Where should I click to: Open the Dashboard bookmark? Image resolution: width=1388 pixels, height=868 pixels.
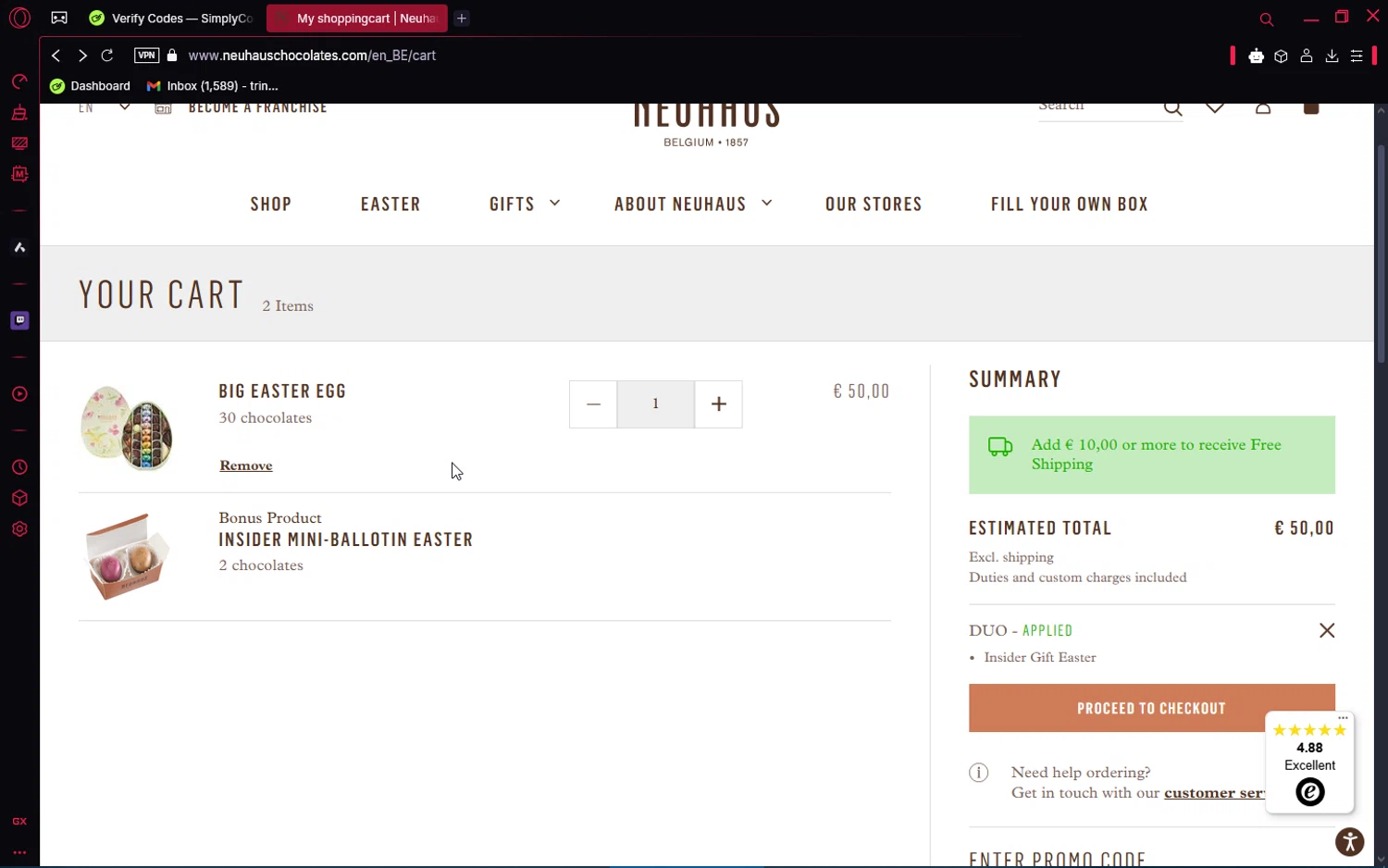[x=91, y=86]
